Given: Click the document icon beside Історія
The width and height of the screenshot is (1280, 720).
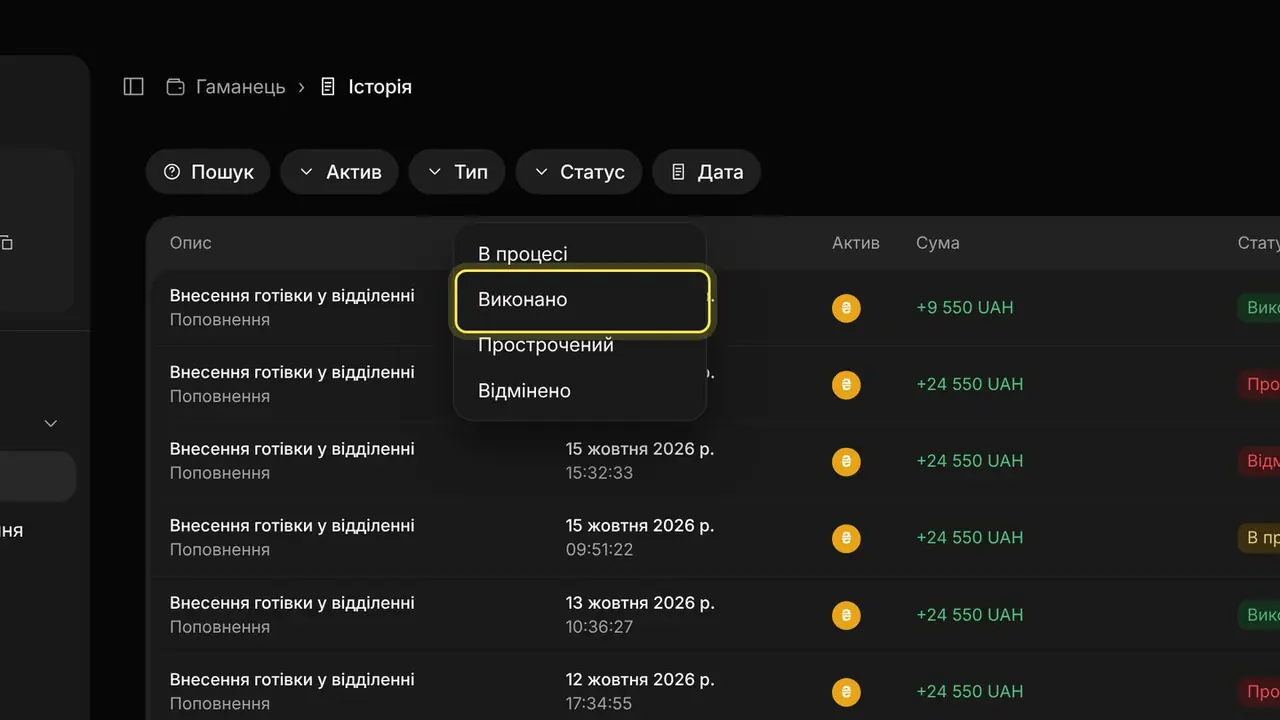Looking at the screenshot, I should coord(327,87).
